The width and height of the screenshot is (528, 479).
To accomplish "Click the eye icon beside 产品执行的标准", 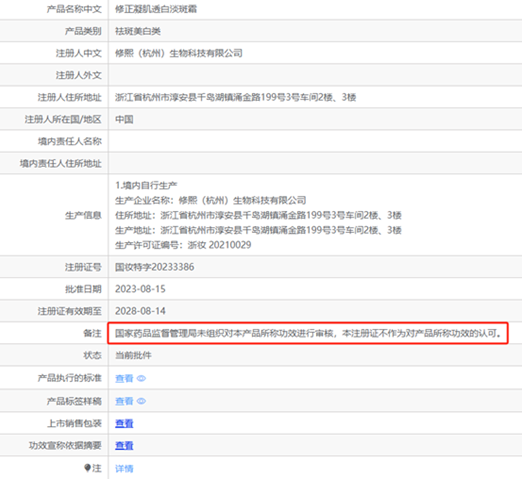I will tap(141, 378).
